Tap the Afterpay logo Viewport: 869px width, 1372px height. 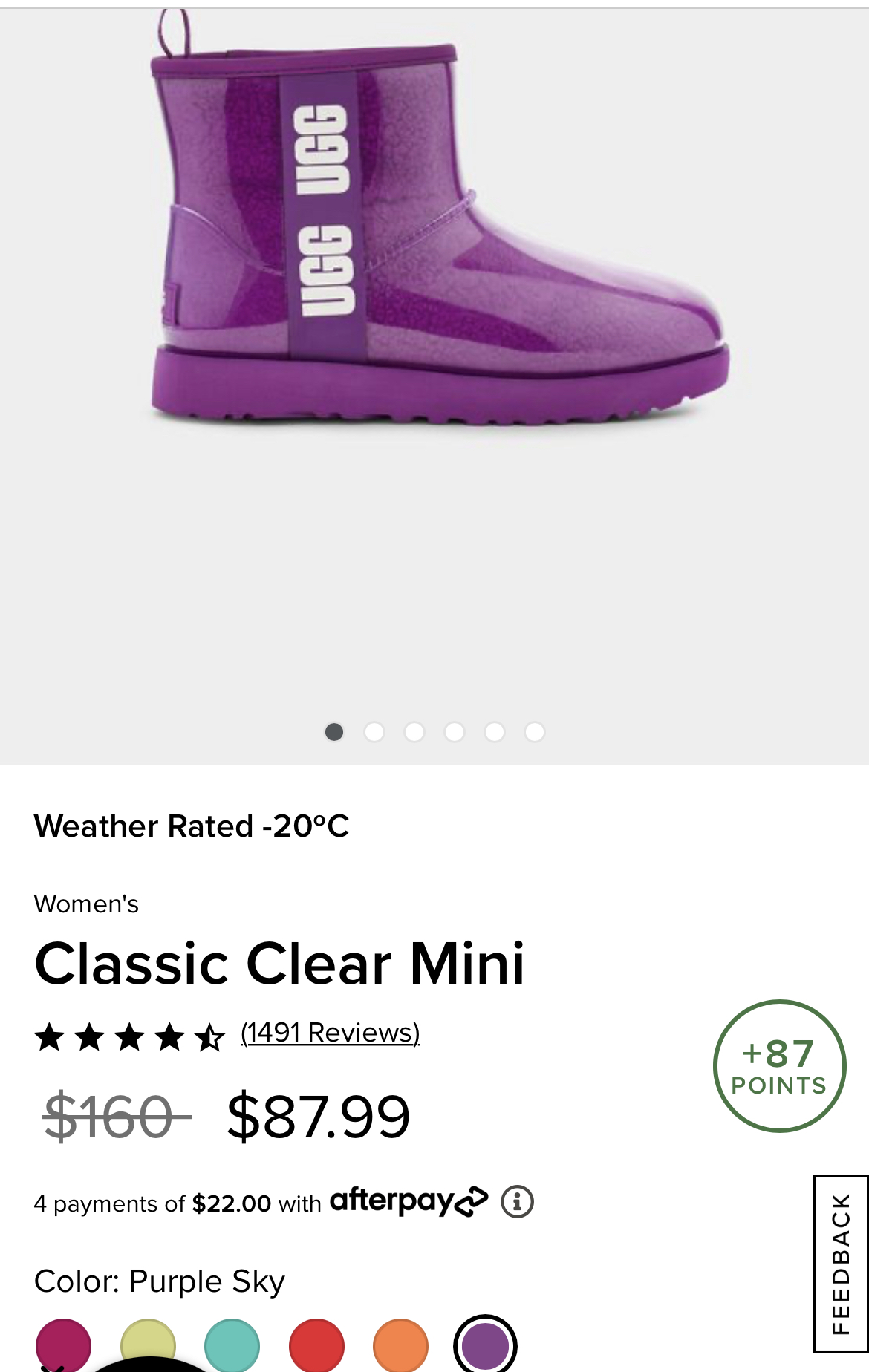pyautogui.click(x=409, y=1201)
